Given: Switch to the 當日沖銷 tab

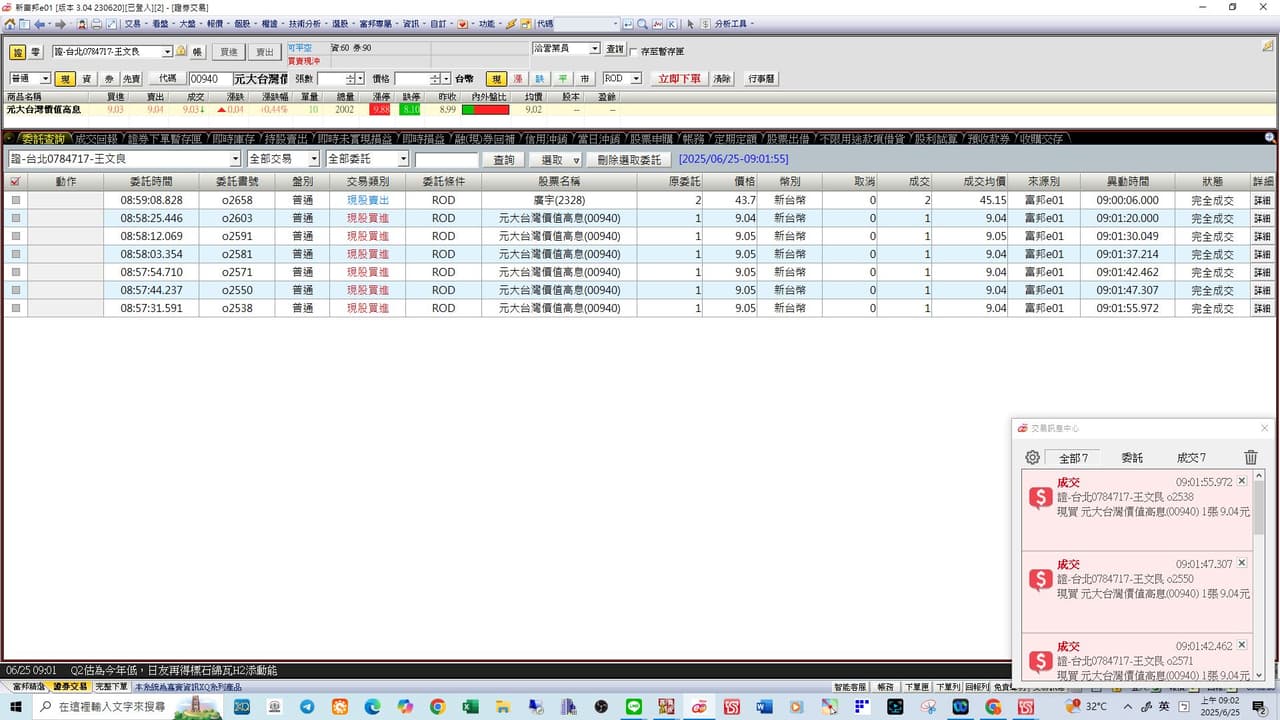Looking at the screenshot, I should [597, 139].
